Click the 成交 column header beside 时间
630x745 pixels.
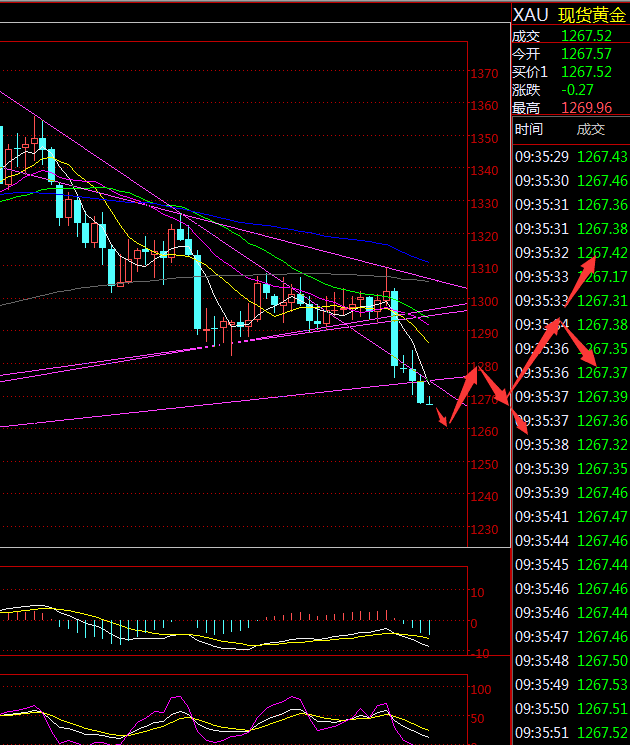[590, 129]
